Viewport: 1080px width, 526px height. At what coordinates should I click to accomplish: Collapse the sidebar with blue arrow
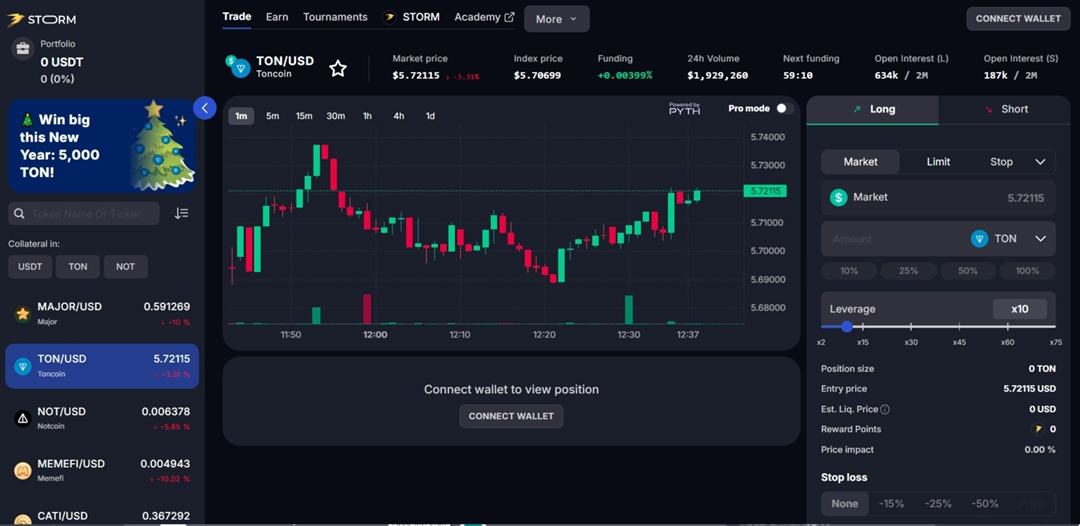tap(205, 108)
